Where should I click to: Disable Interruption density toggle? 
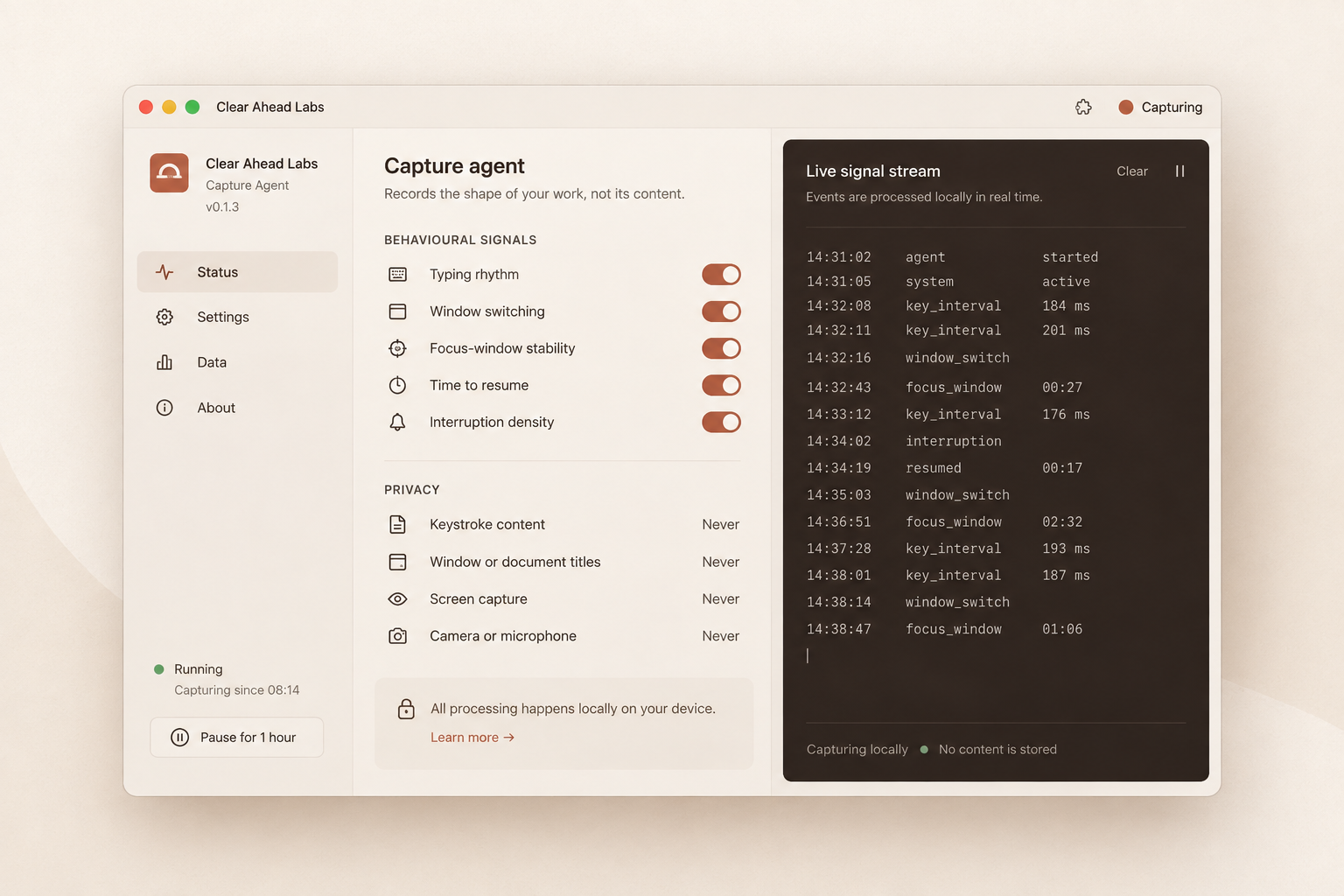pos(721,422)
